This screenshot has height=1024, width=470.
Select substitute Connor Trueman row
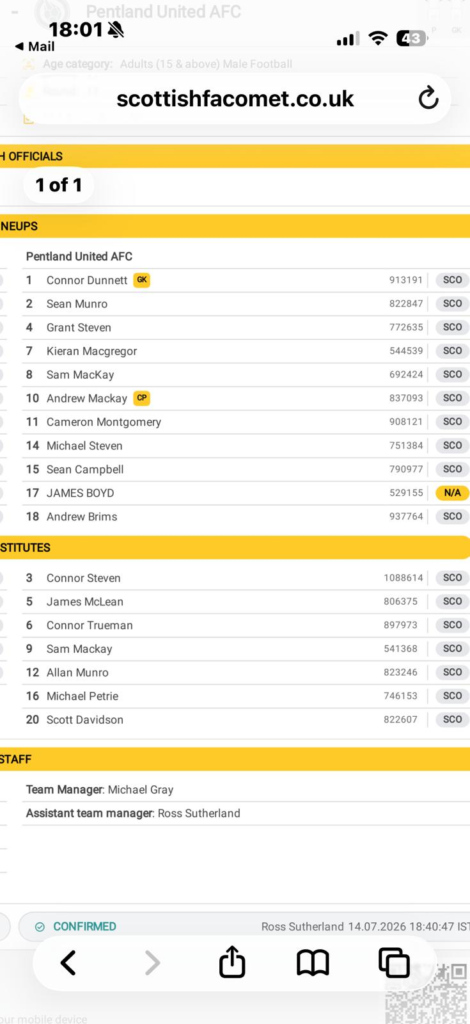pos(246,625)
